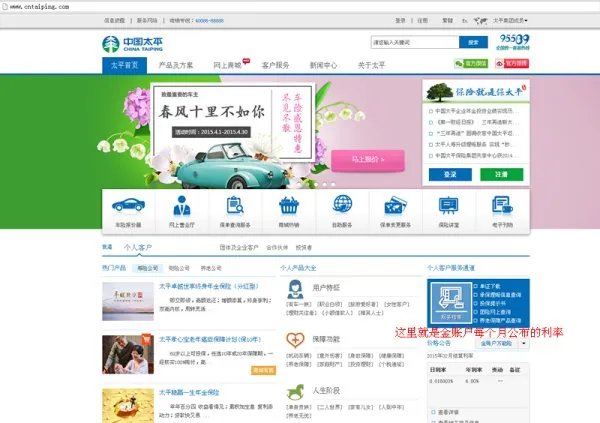
Task: Open the 金账户万能险 price announcement dropdown arrow
Action: click(x=523, y=343)
